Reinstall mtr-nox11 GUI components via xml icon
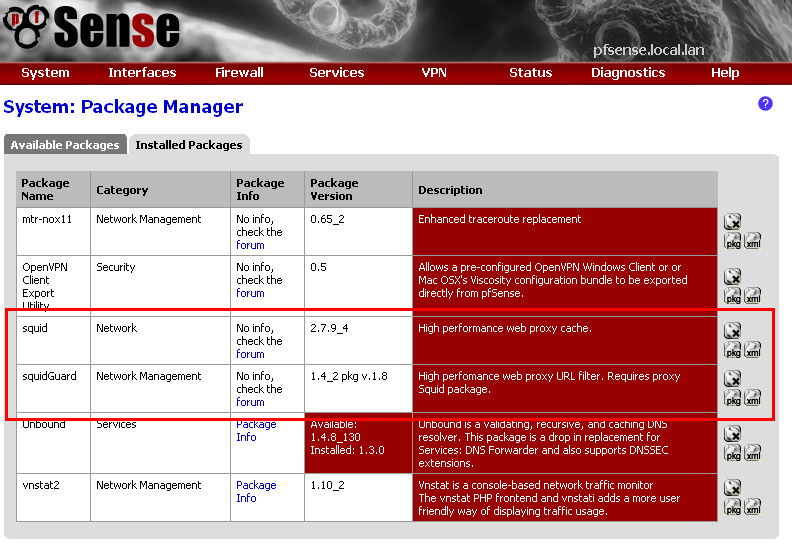 click(x=753, y=241)
